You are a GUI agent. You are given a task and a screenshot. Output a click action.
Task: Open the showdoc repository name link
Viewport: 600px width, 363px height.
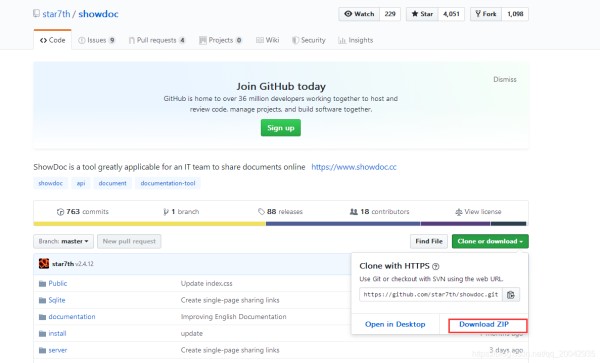(98, 14)
